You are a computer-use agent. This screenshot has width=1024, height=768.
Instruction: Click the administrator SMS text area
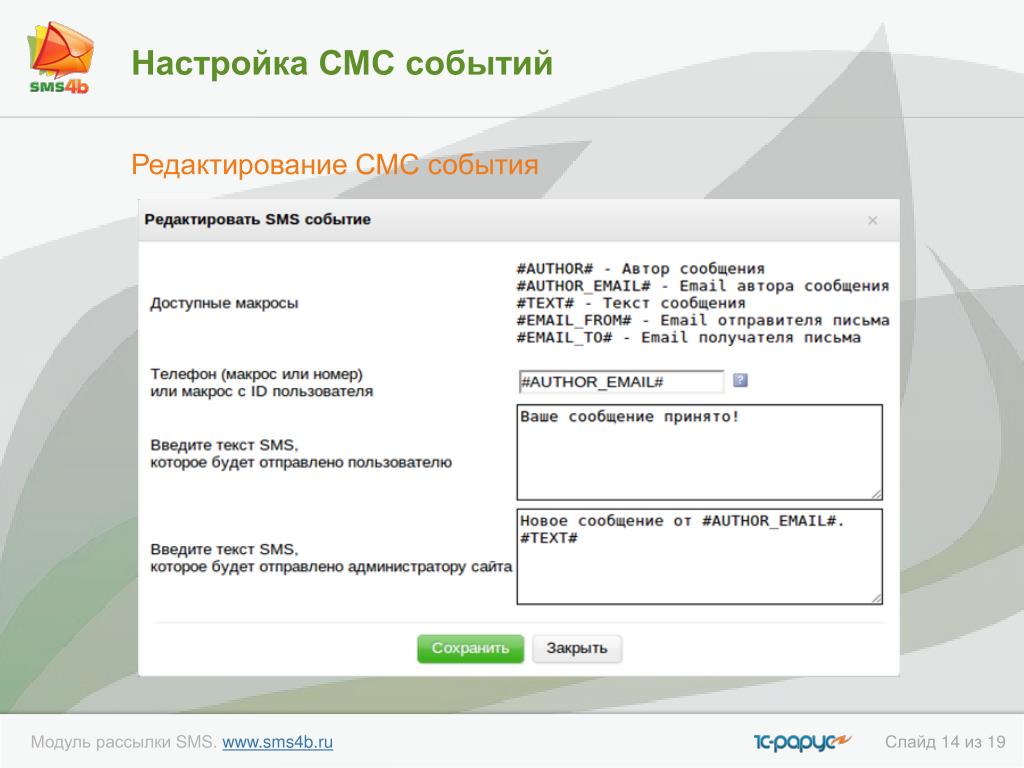[x=699, y=557]
